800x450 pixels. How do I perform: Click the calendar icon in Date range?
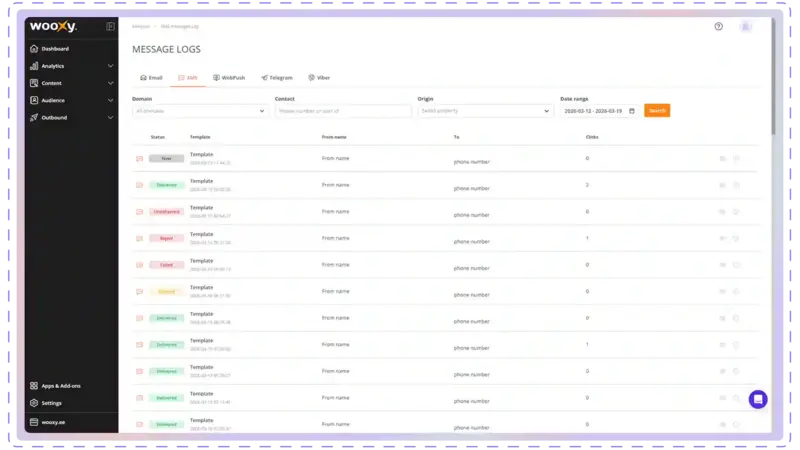pyautogui.click(x=631, y=111)
